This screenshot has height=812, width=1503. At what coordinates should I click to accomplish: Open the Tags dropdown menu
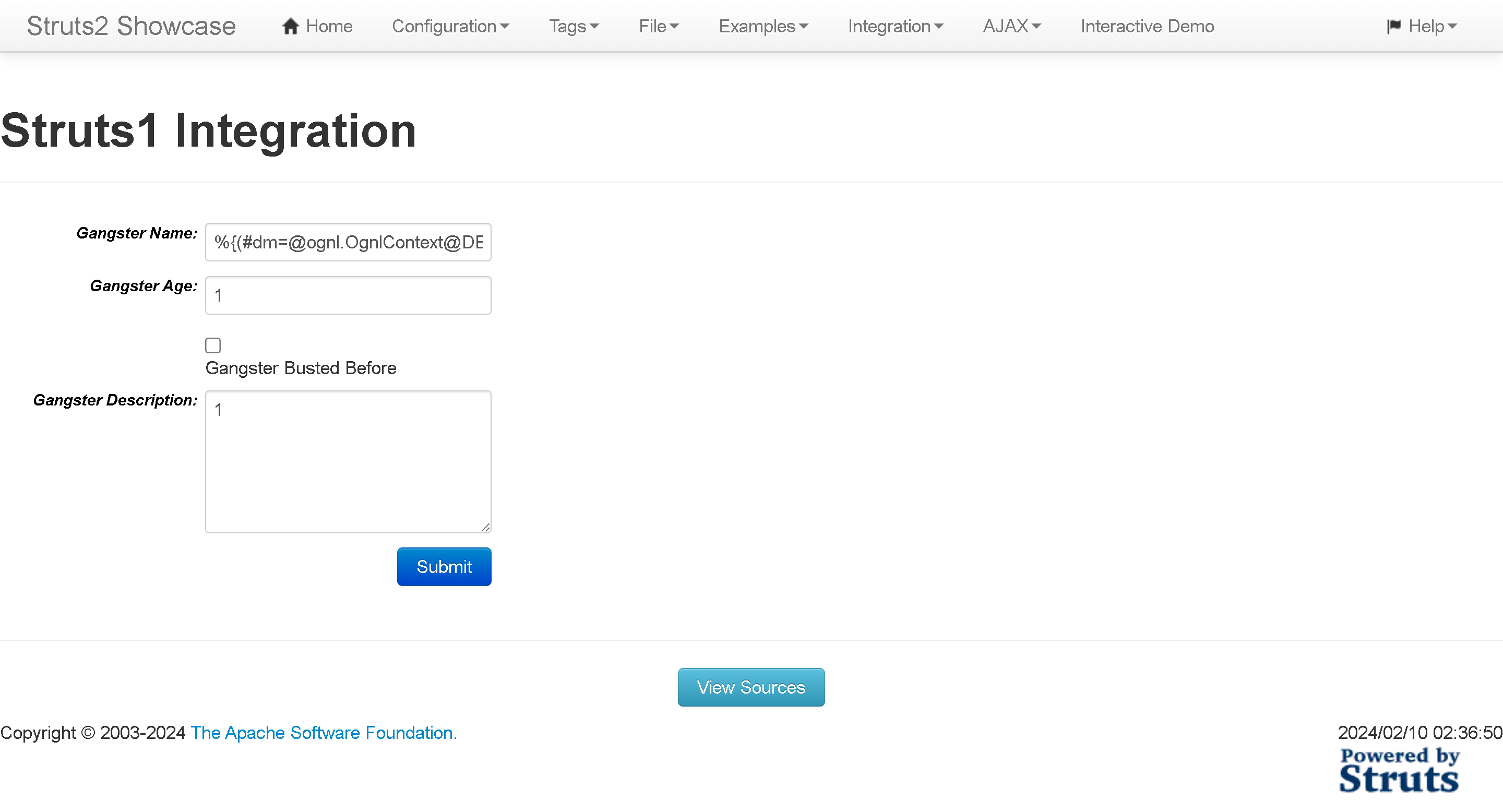(x=574, y=26)
